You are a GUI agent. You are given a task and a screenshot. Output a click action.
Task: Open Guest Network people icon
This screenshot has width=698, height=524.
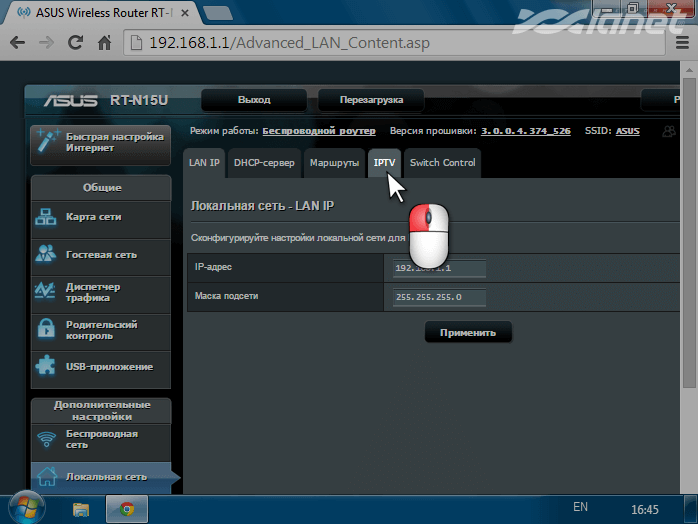tap(47, 254)
